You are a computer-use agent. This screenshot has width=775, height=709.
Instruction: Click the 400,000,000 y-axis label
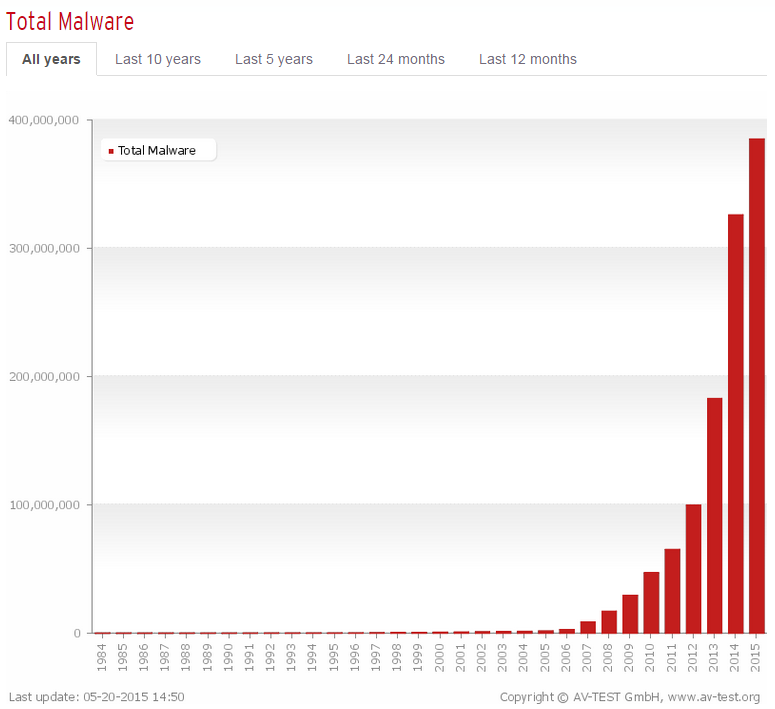pos(44,120)
